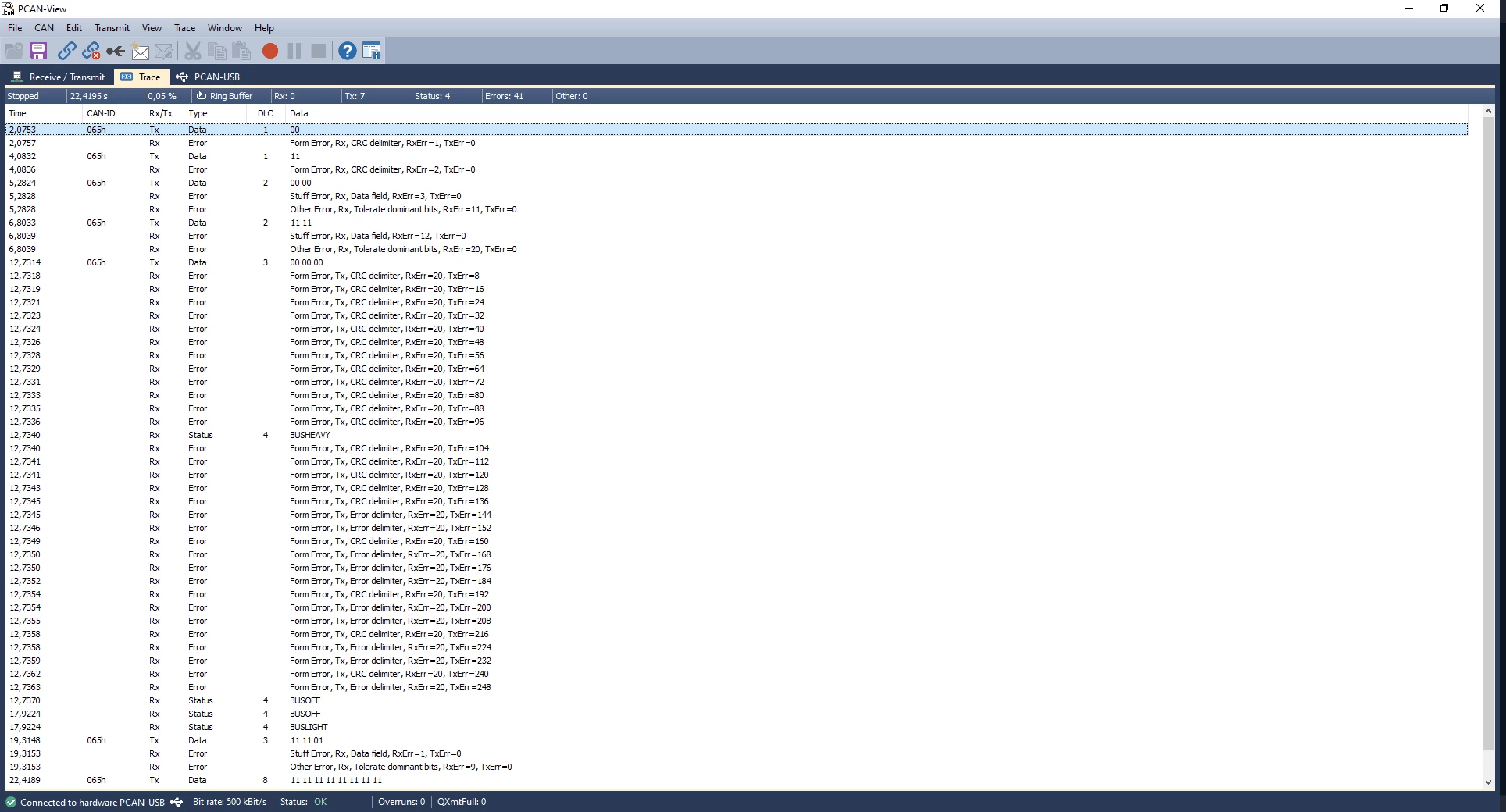The image size is (1506, 812).
Task: Select error row with TxErr=96
Action: [736, 422]
